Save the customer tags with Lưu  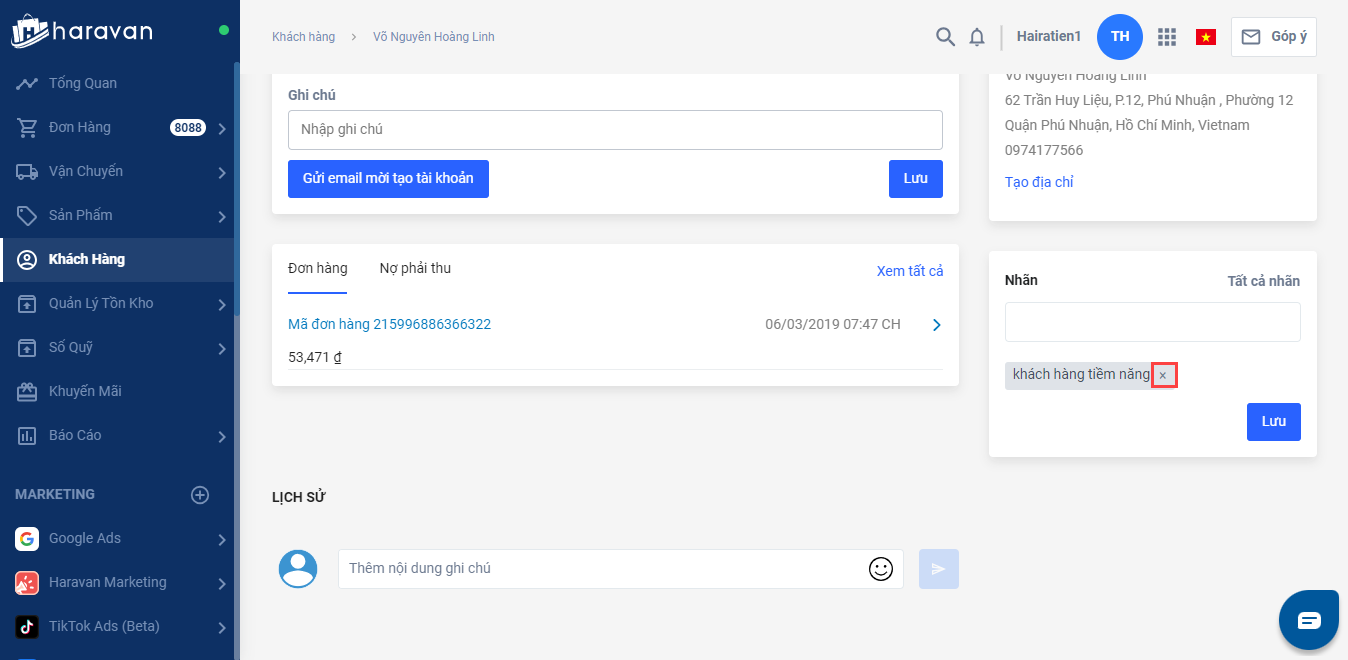[x=1273, y=422]
